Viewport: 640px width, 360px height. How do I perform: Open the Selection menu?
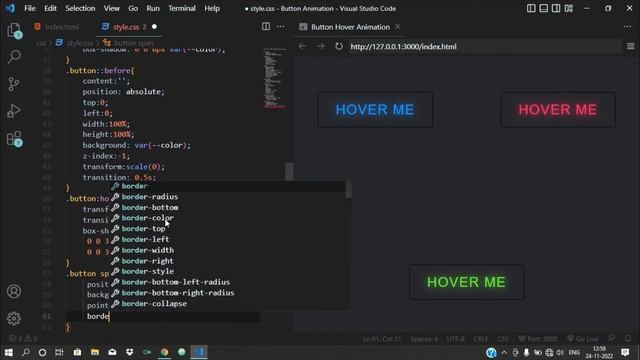pyautogui.click(x=80, y=8)
